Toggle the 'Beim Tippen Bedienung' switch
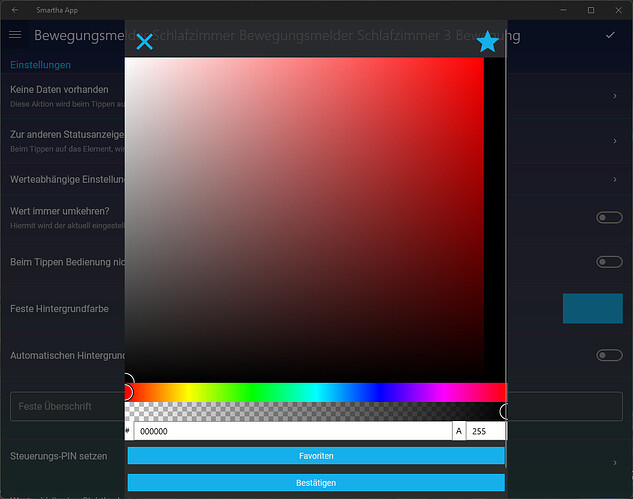 tap(608, 262)
